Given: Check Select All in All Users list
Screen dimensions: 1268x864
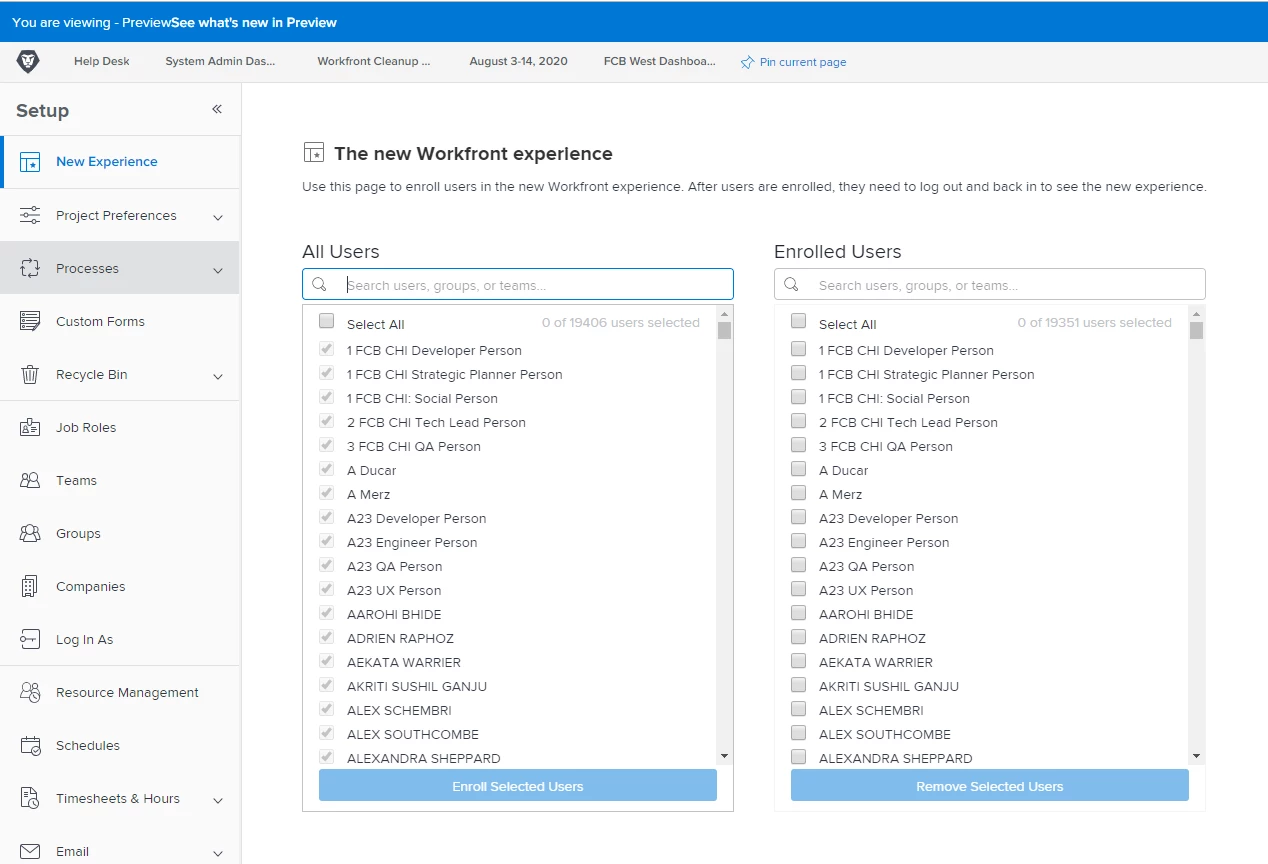Looking at the screenshot, I should tap(327, 322).
